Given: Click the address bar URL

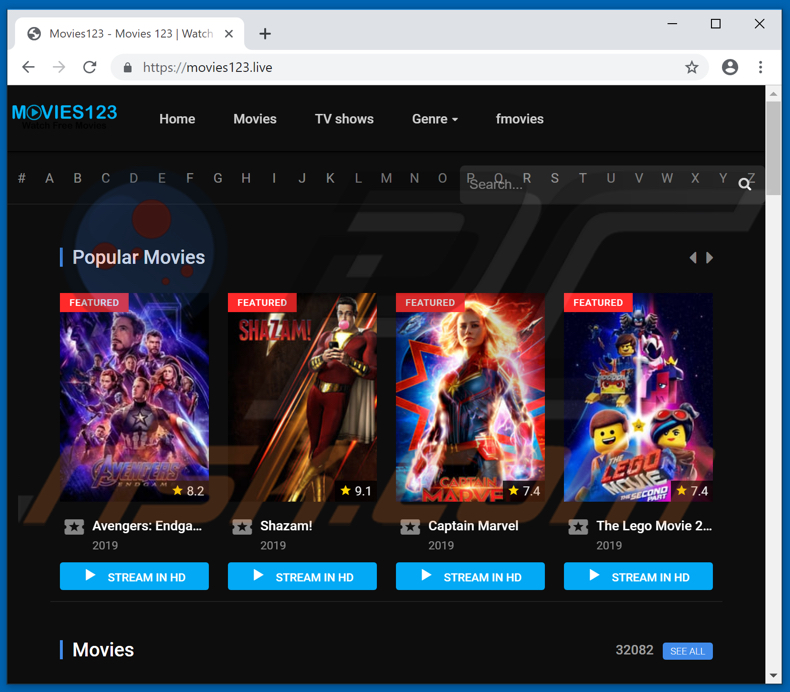Looking at the screenshot, I should 208,68.
